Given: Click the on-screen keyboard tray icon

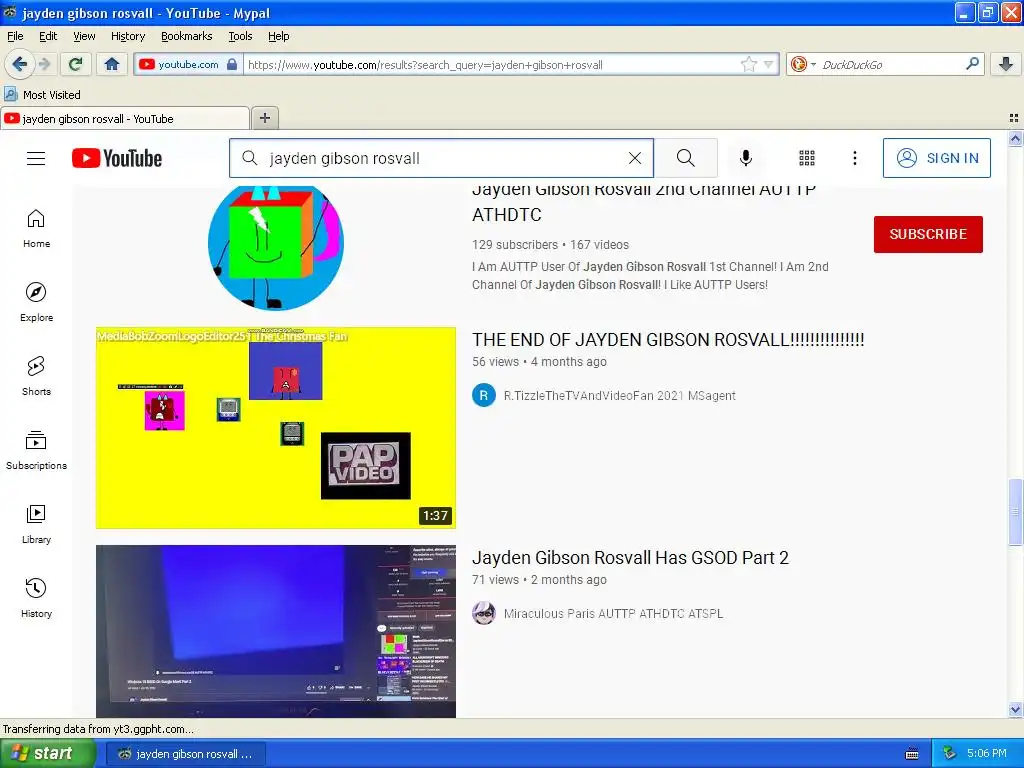Looking at the screenshot, I should (912, 754).
